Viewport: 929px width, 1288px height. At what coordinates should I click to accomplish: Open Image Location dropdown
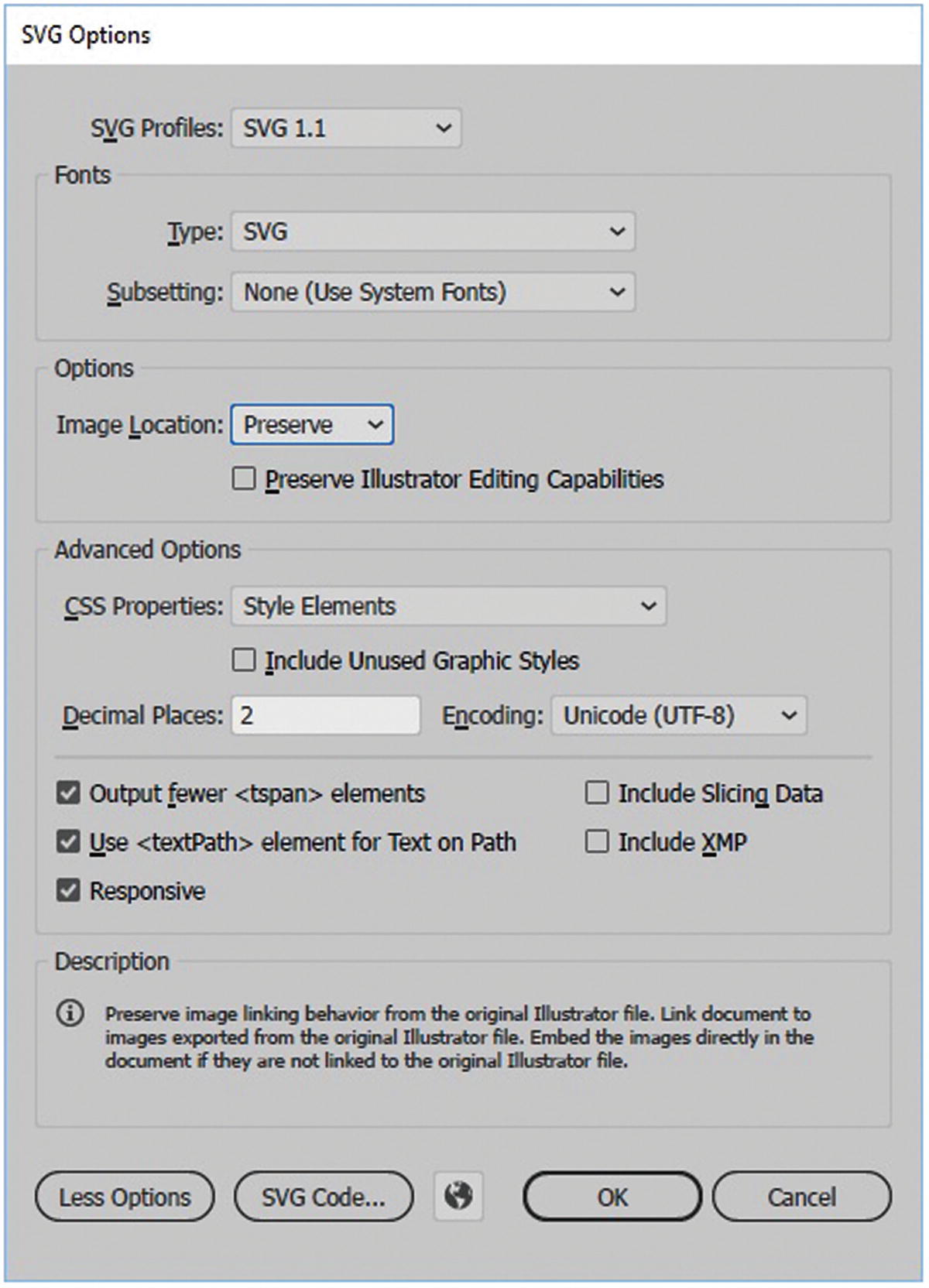coord(312,424)
